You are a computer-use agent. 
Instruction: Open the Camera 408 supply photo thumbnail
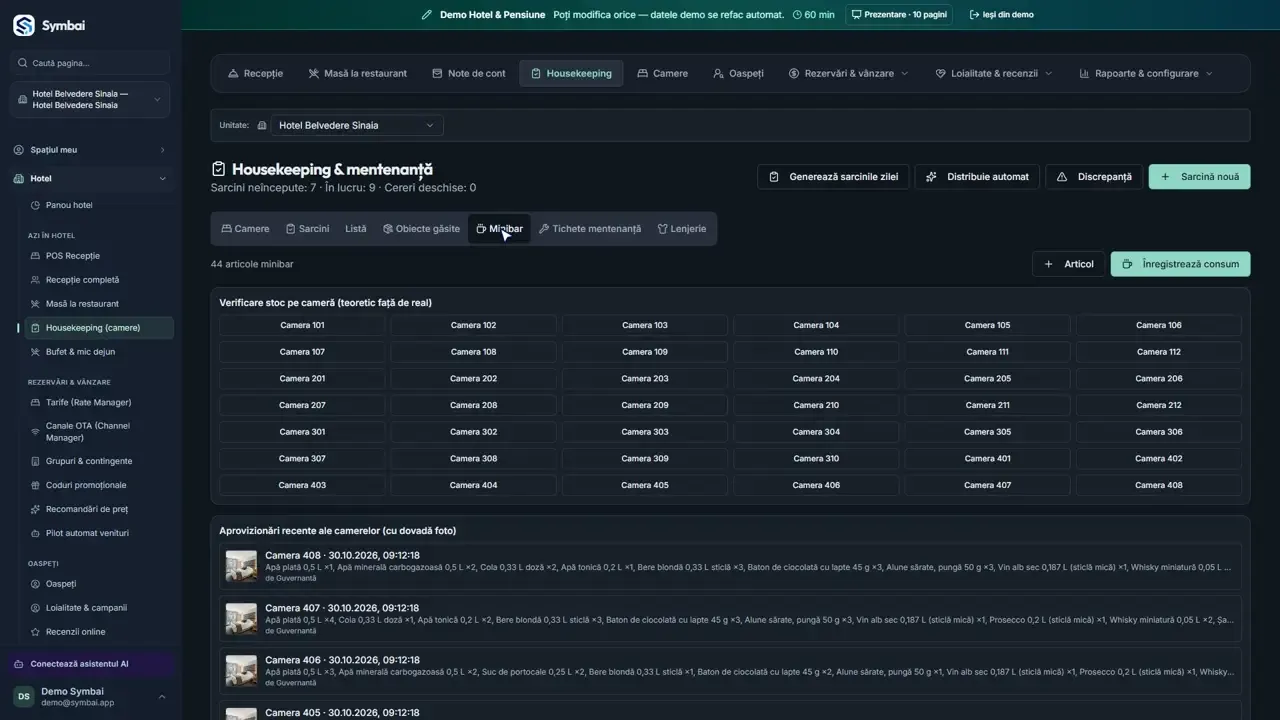(241, 566)
